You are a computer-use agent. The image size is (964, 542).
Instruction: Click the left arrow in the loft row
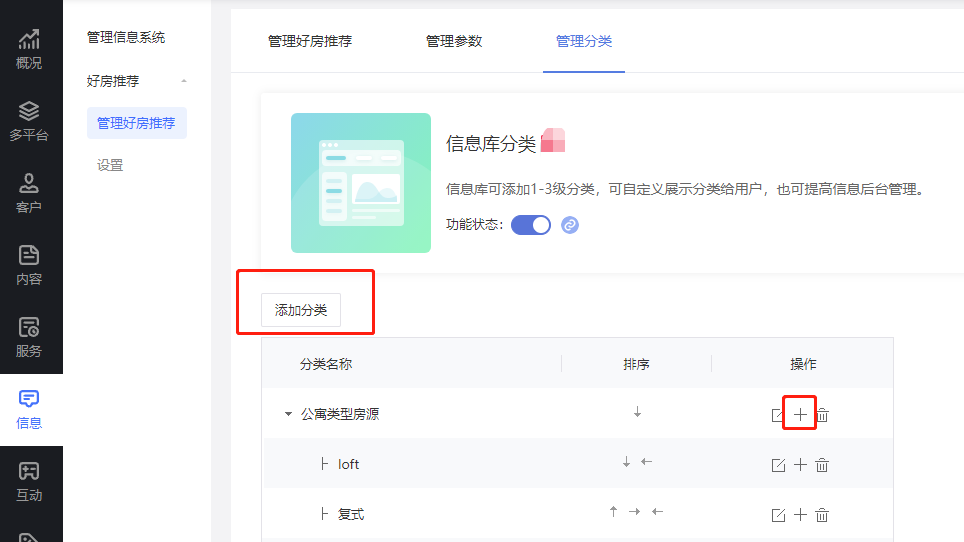(x=646, y=461)
